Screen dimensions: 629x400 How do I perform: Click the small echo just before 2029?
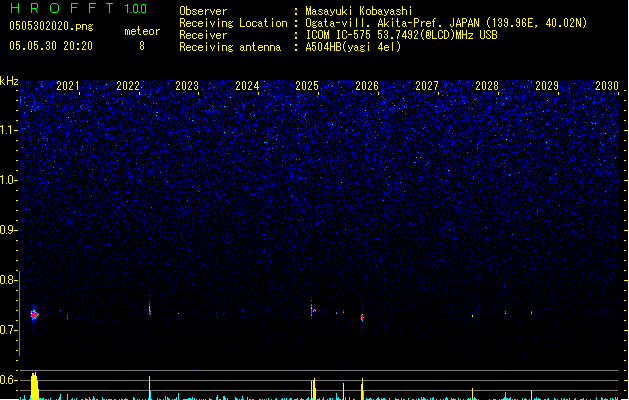pyautogui.click(x=532, y=313)
